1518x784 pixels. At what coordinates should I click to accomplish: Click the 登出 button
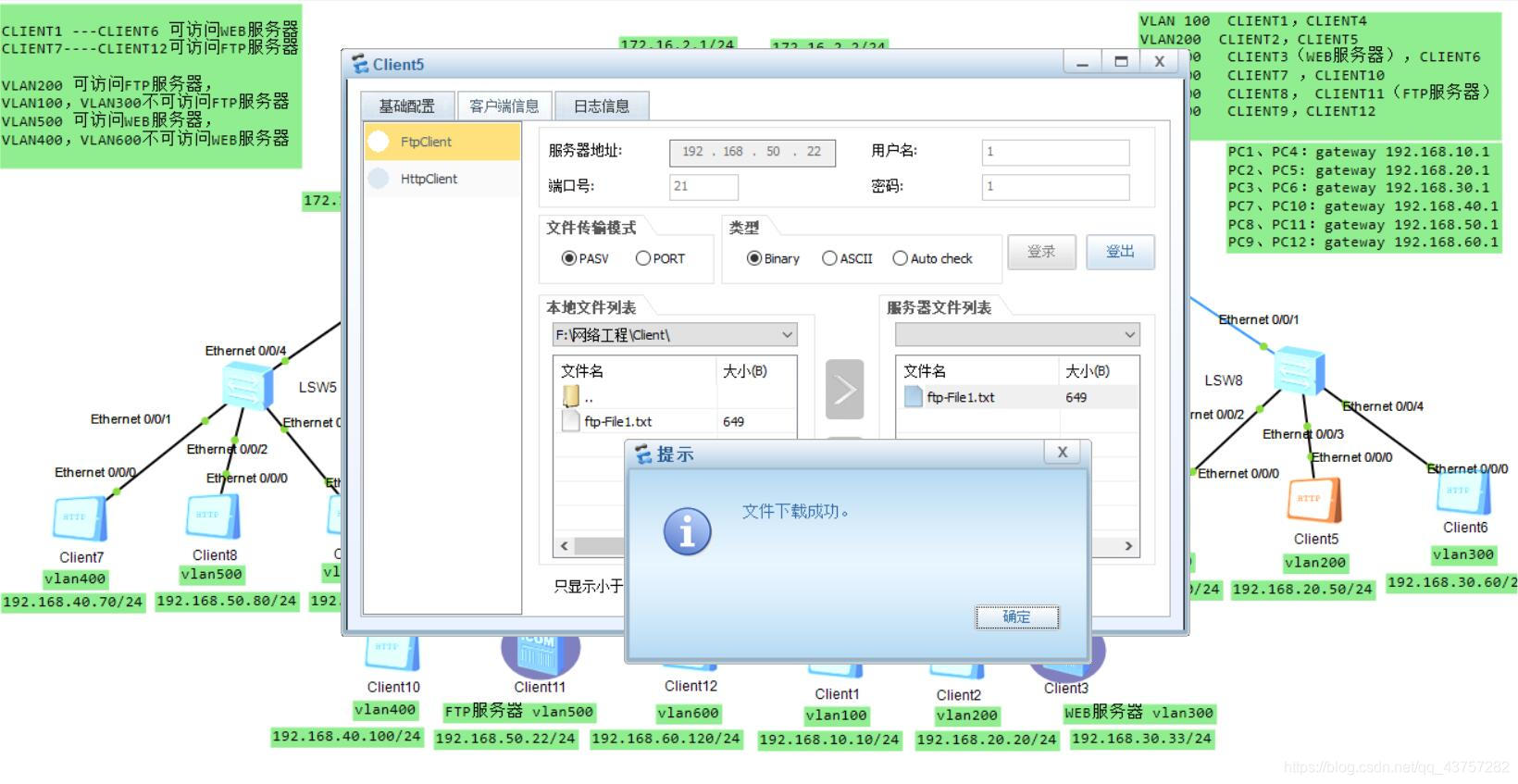click(x=1120, y=252)
